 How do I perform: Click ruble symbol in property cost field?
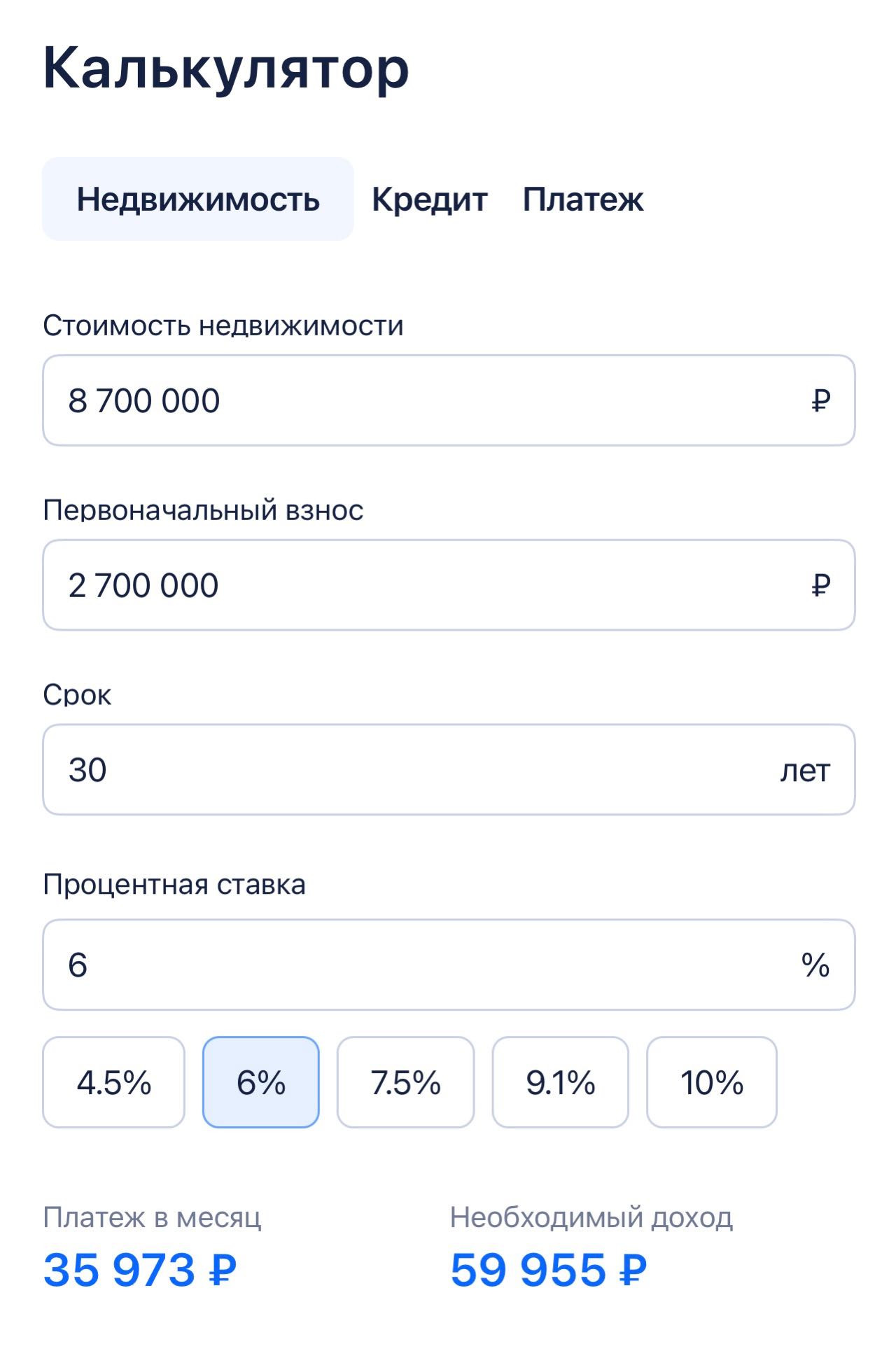pos(820,400)
